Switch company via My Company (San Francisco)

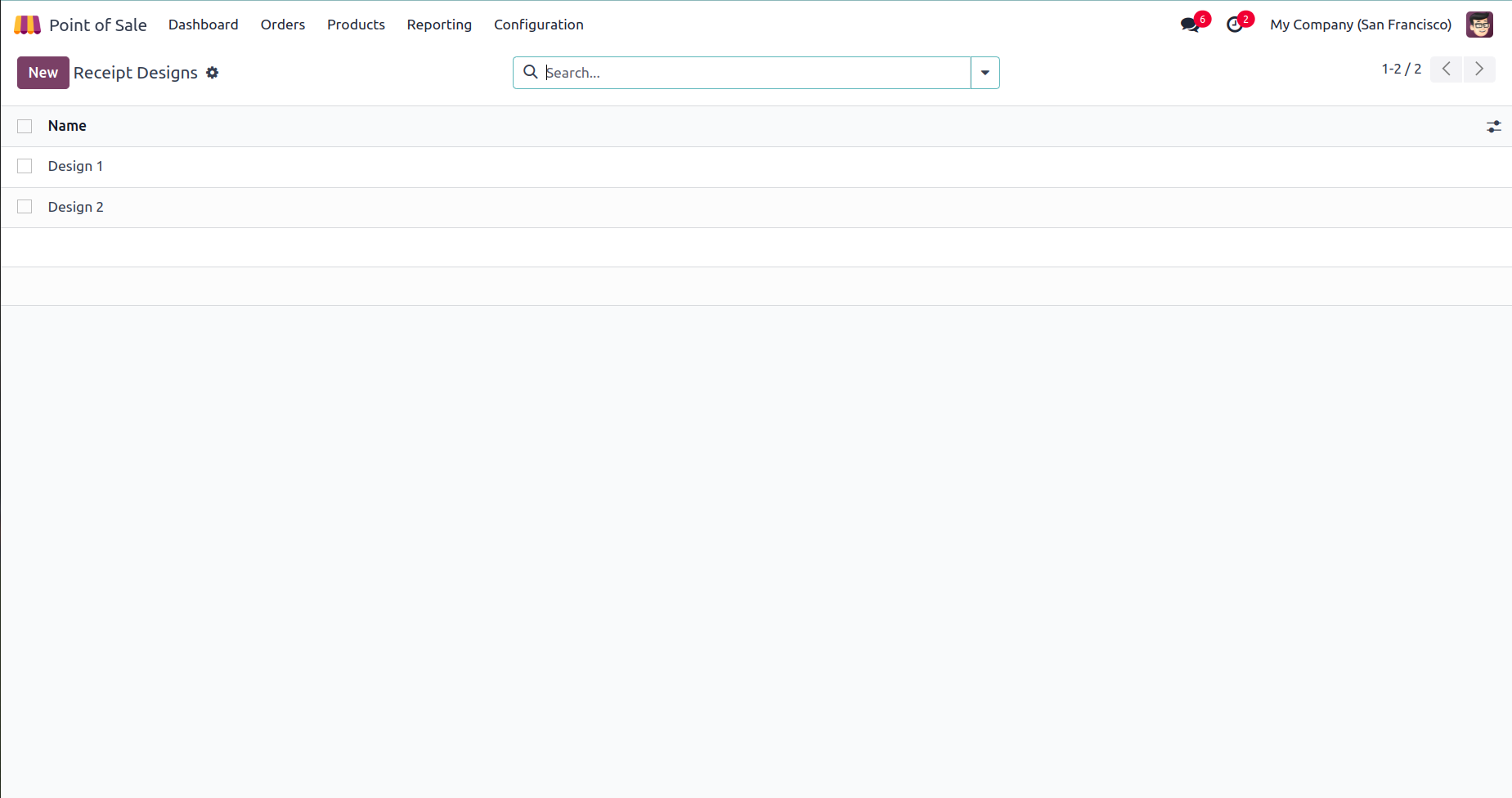(x=1361, y=25)
